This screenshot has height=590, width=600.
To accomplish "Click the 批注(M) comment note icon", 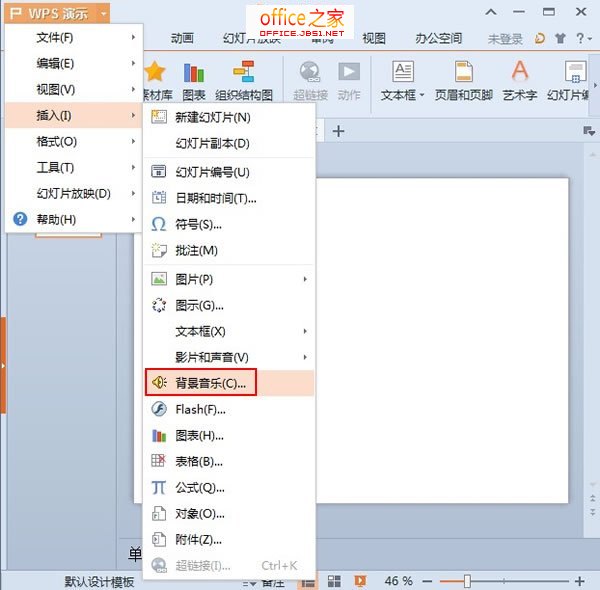I will (x=159, y=250).
